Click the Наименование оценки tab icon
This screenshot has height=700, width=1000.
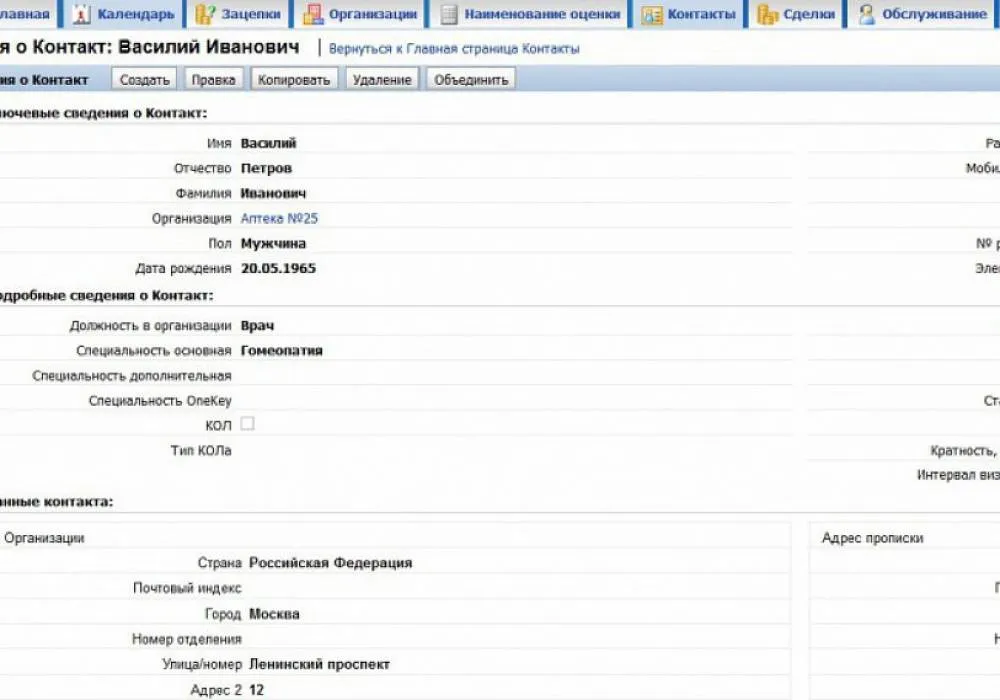tap(449, 13)
